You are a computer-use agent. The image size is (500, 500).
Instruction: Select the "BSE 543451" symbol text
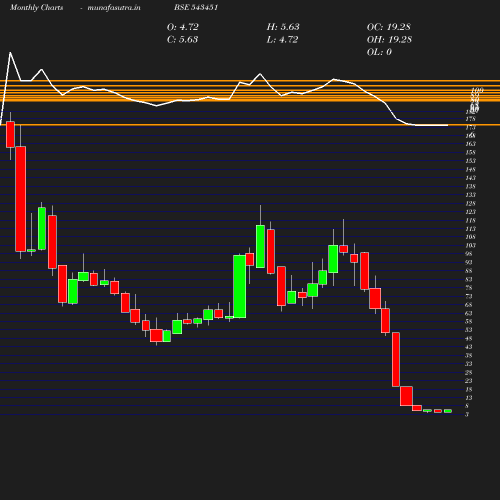(x=196, y=7)
